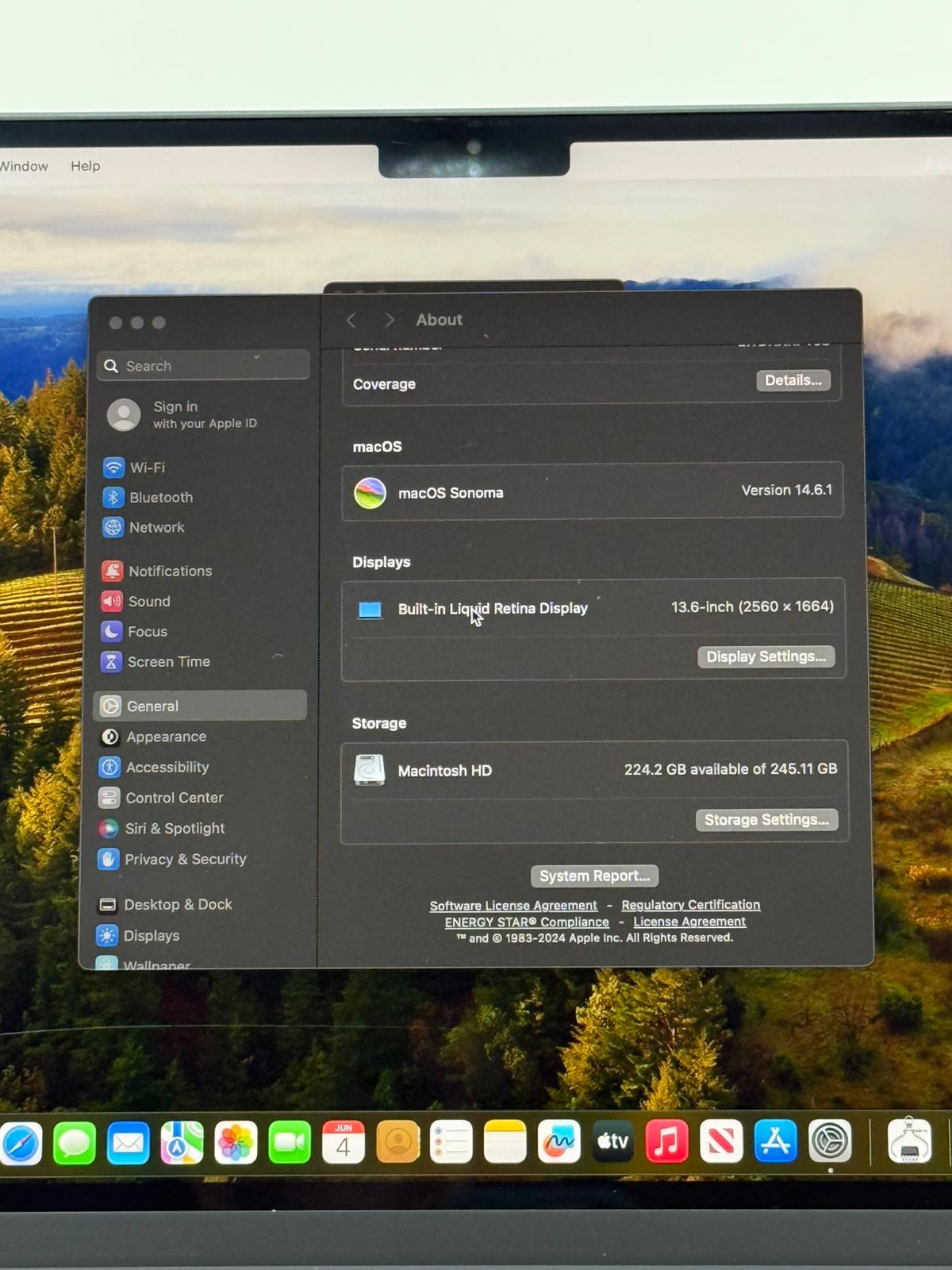Screen dimensions: 952x1270
Task: Open the Software License Agreement link
Action: [513, 906]
